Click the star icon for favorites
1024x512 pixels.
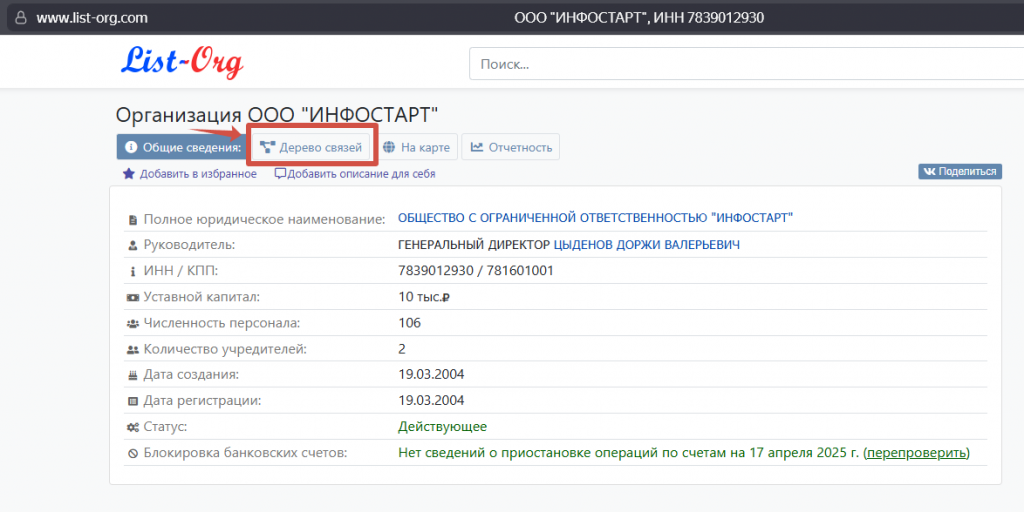coord(129,174)
